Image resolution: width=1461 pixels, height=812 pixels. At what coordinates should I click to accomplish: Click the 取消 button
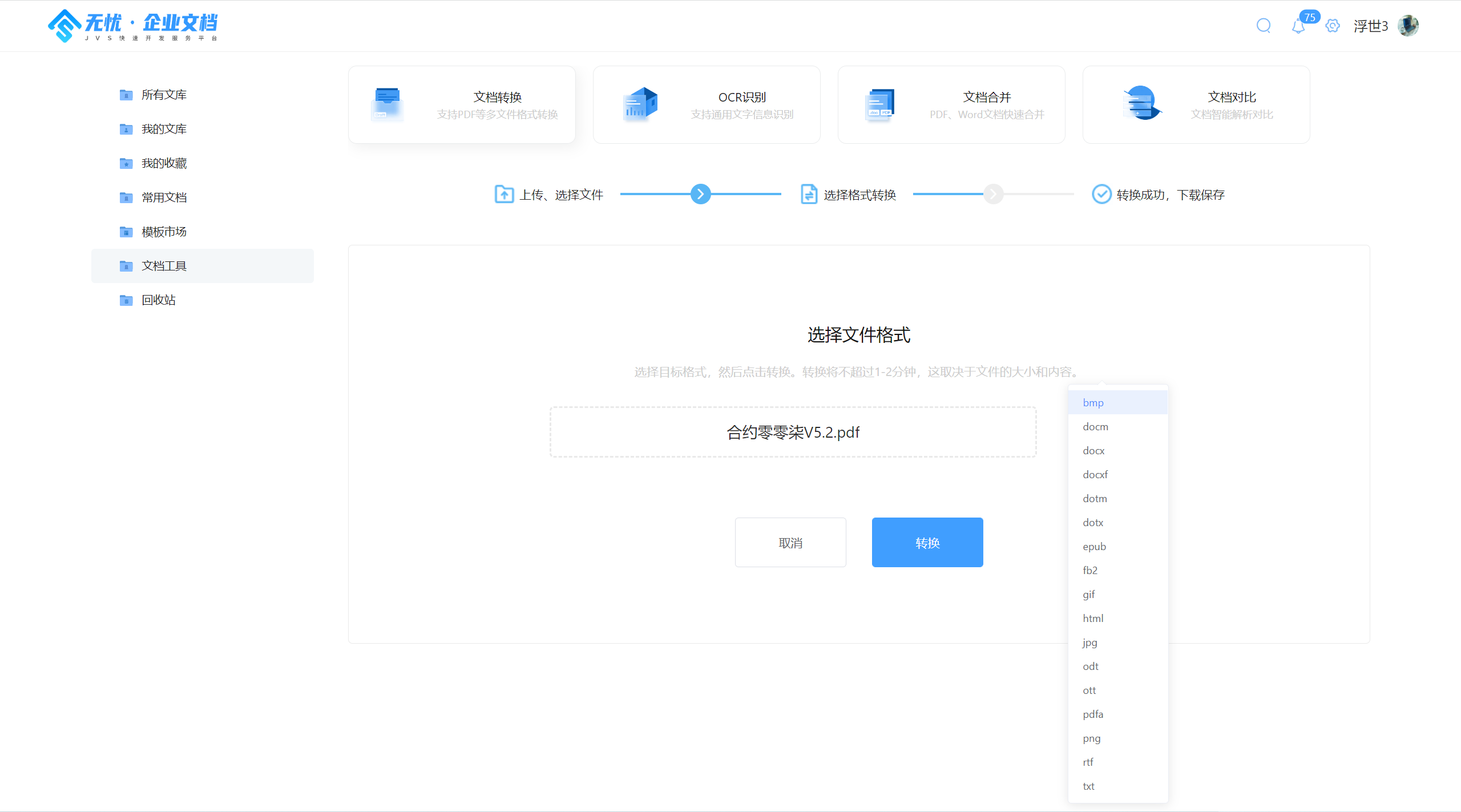click(x=790, y=543)
